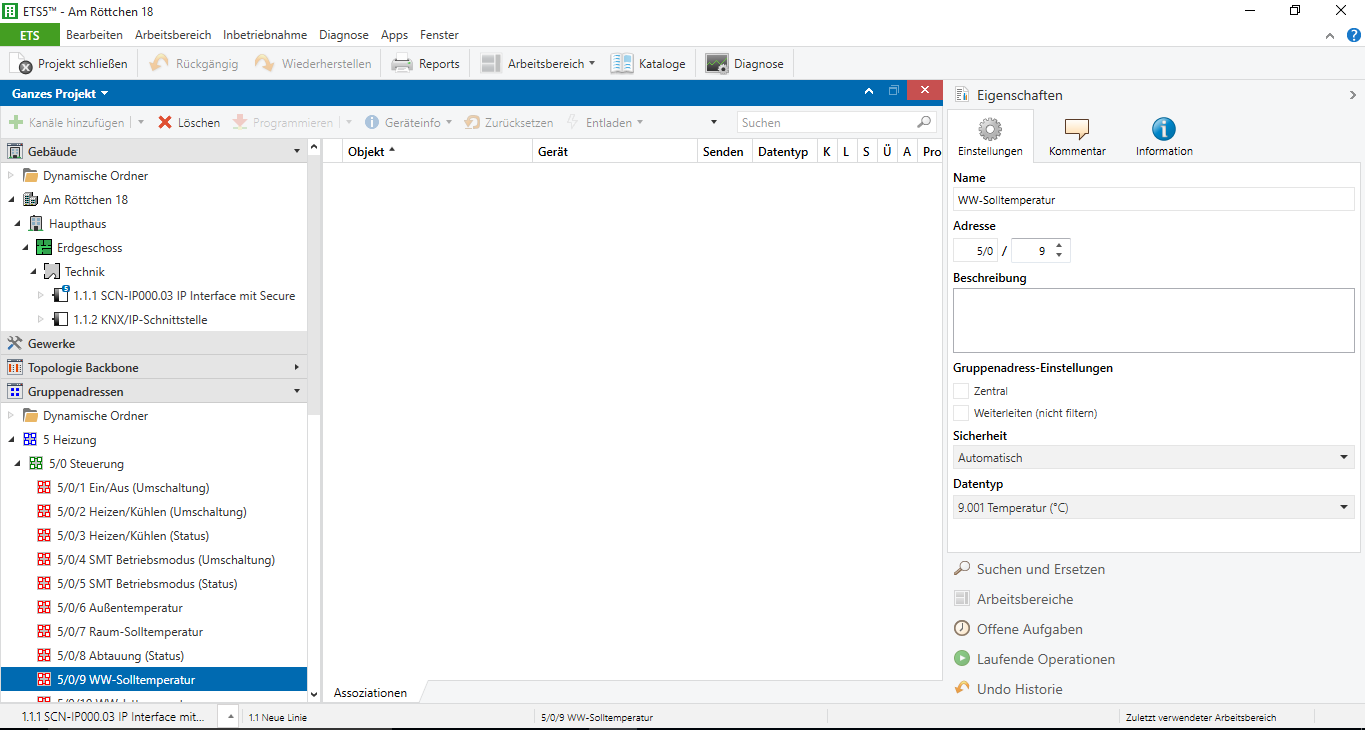Sort by the Gerät column header
Screen dimensions: 1365x730
[x=614, y=152]
